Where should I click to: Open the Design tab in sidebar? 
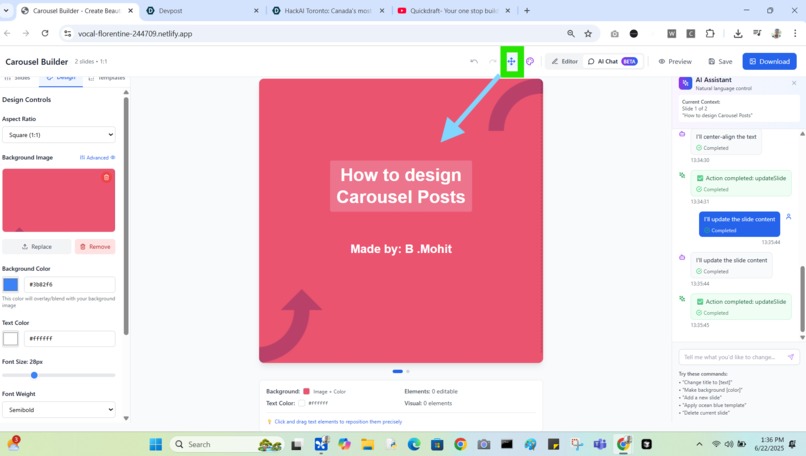pyautogui.click(x=61, y=78)
